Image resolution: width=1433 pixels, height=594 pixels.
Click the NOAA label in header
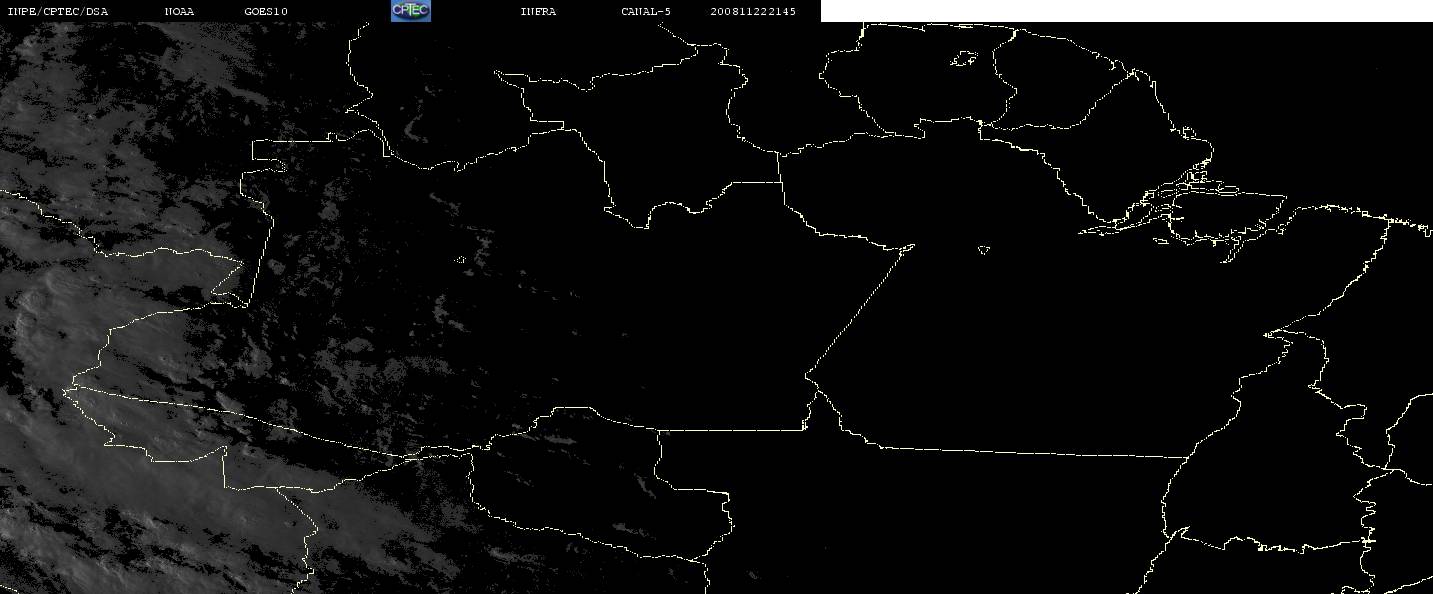click(x=179, y=12)
